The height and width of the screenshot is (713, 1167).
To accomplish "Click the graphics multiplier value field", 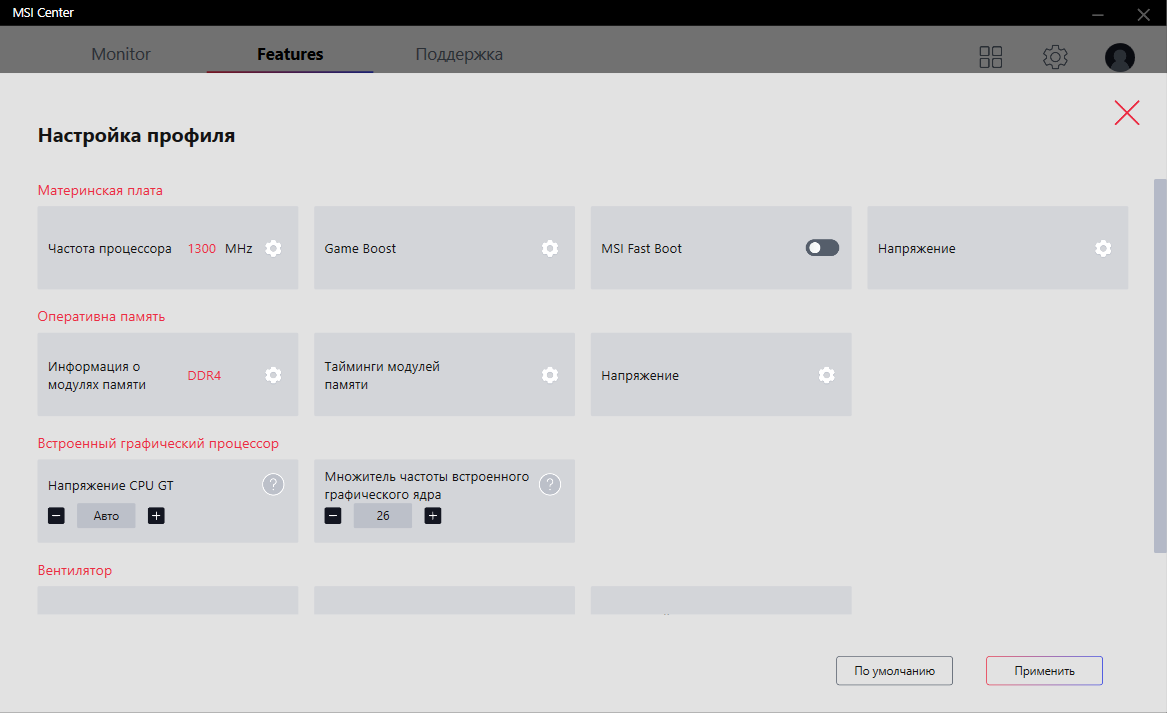I will 383,516.
